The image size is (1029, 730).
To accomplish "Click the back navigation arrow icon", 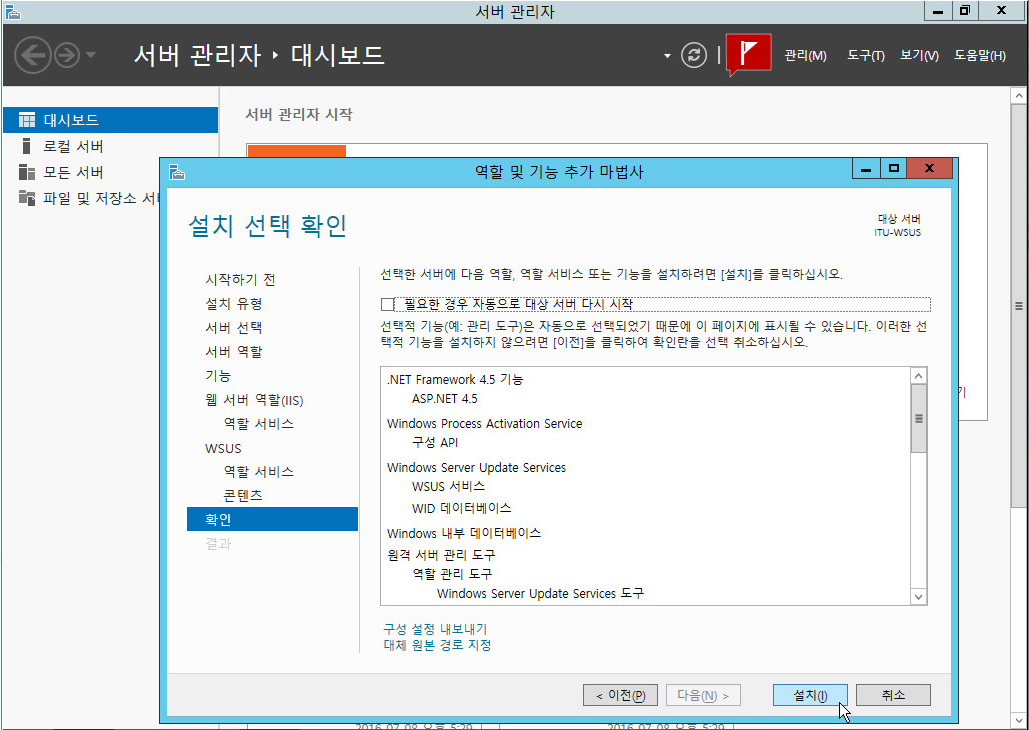I will point(33,54).
